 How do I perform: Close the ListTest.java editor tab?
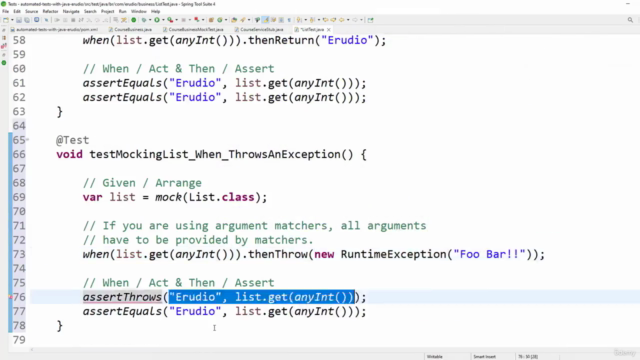pos(329,29)
